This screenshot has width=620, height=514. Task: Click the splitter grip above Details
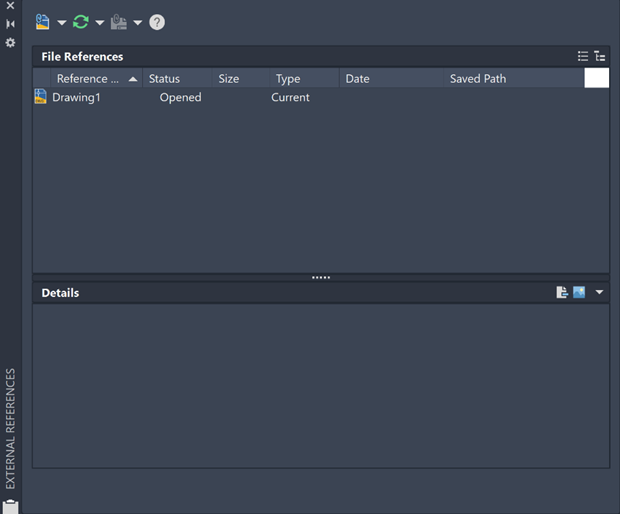(x=321, y=277)
